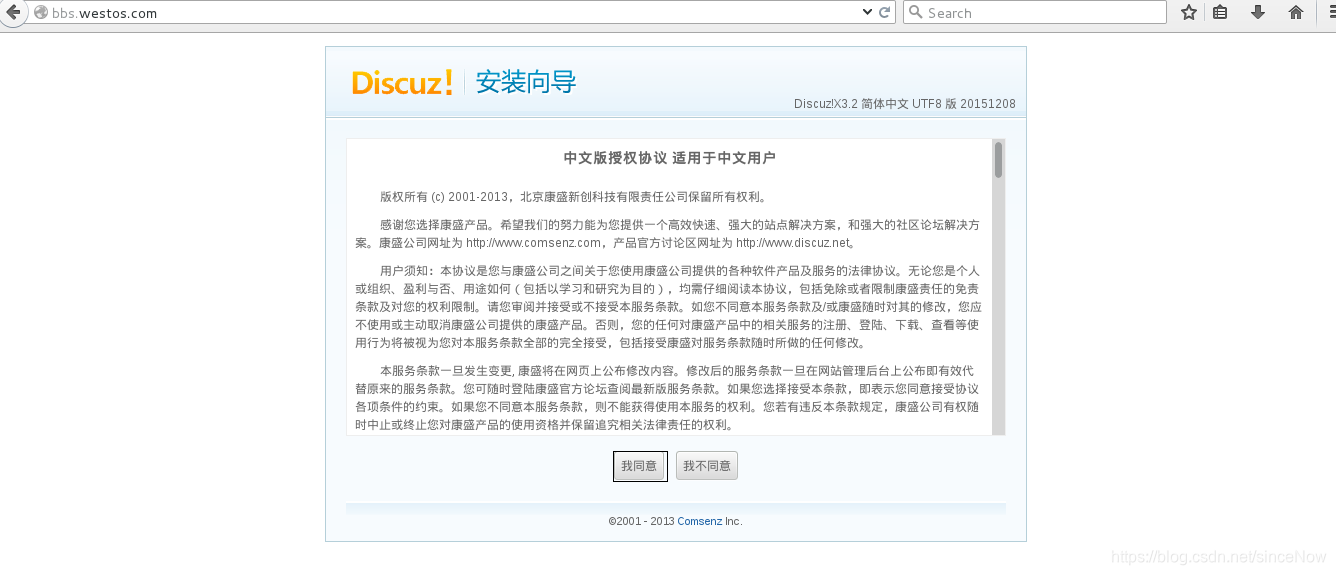Click the paragraph starting 用户须知

[x=668, y=307]
